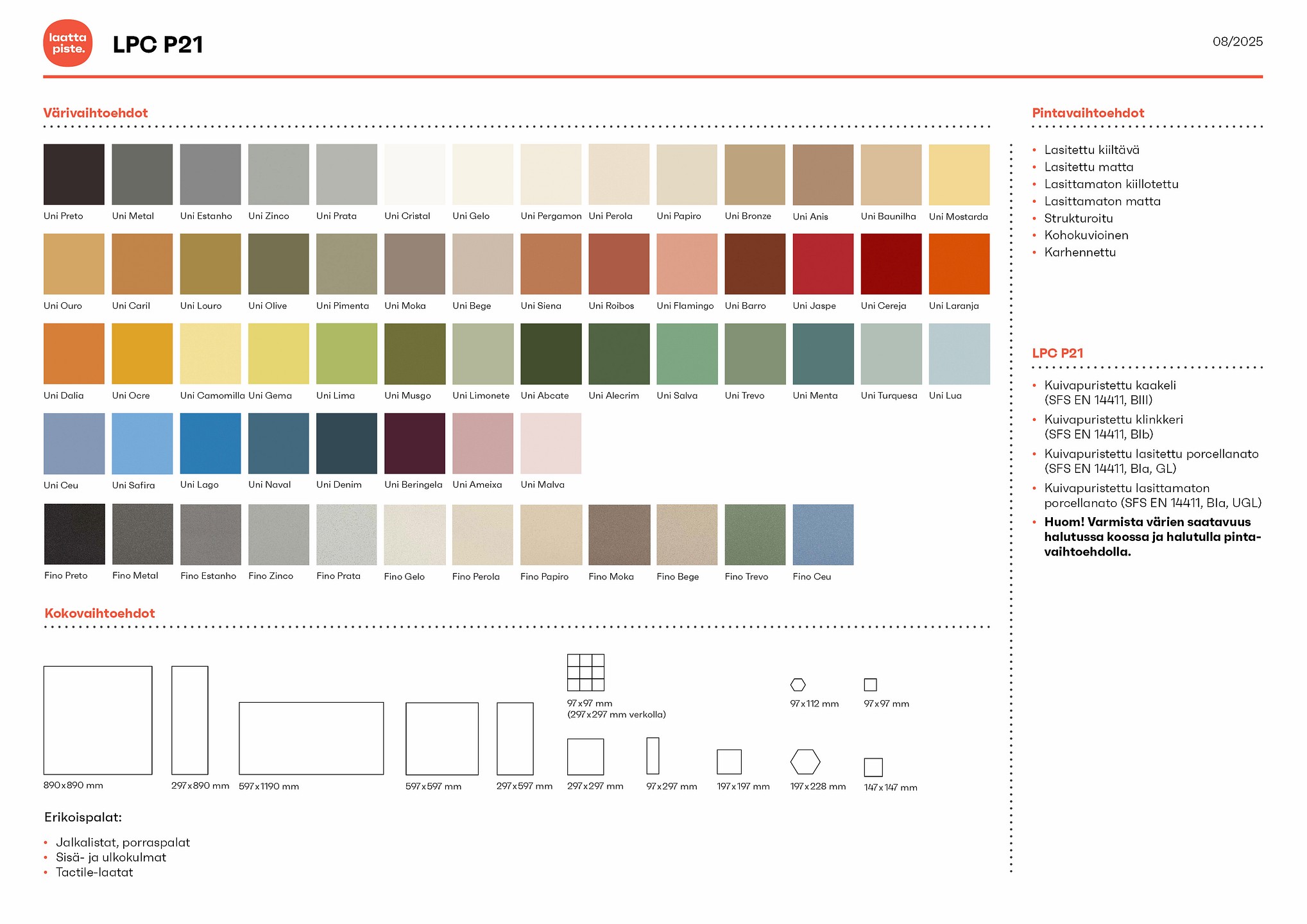The width and height of the screenshot is (1307, 924).
Task: Click the Lasitettu kiiltävä list item
Action: pyautogui.click(x=1091, y=150)
